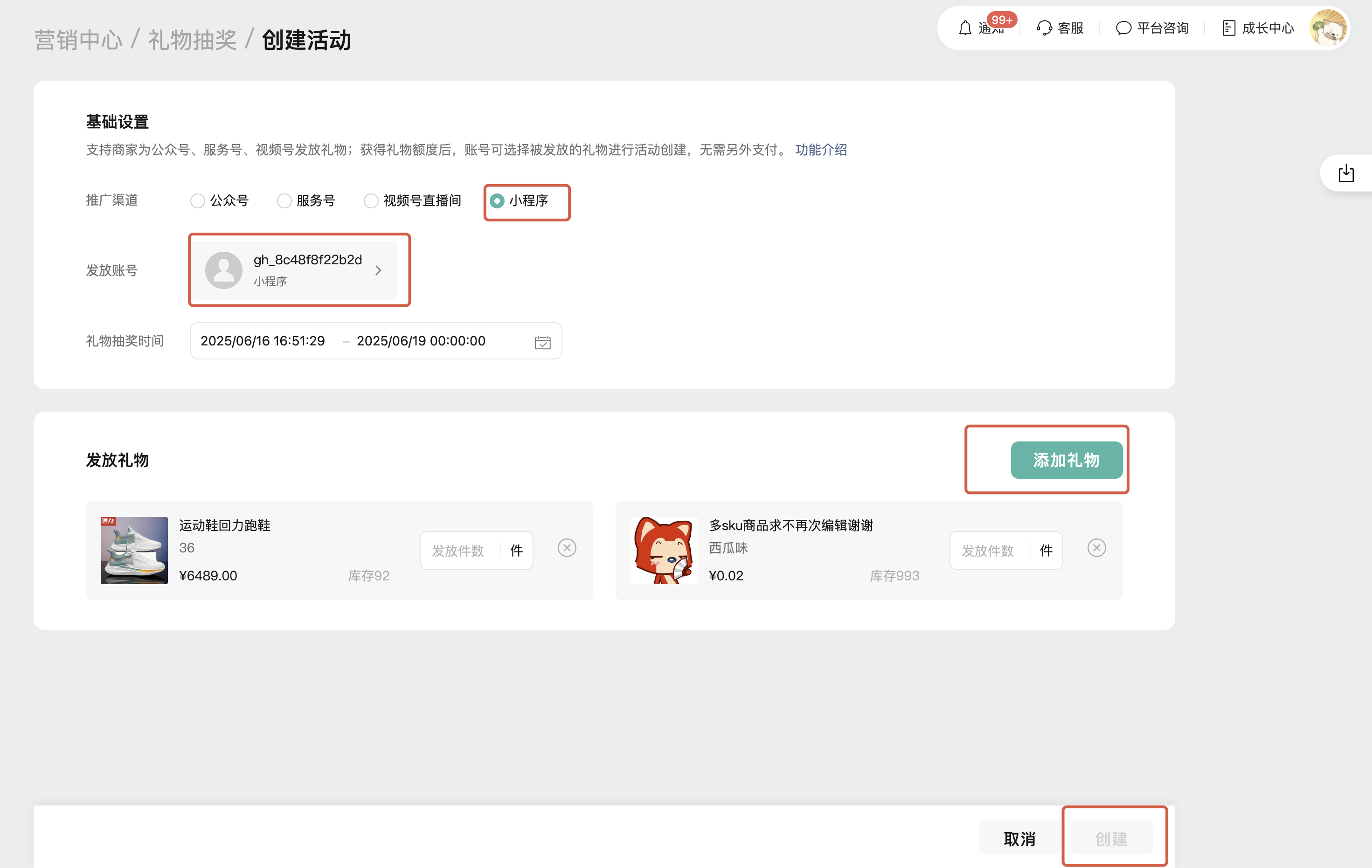Click the 库存993 stock text

click(x=894, y=576)
